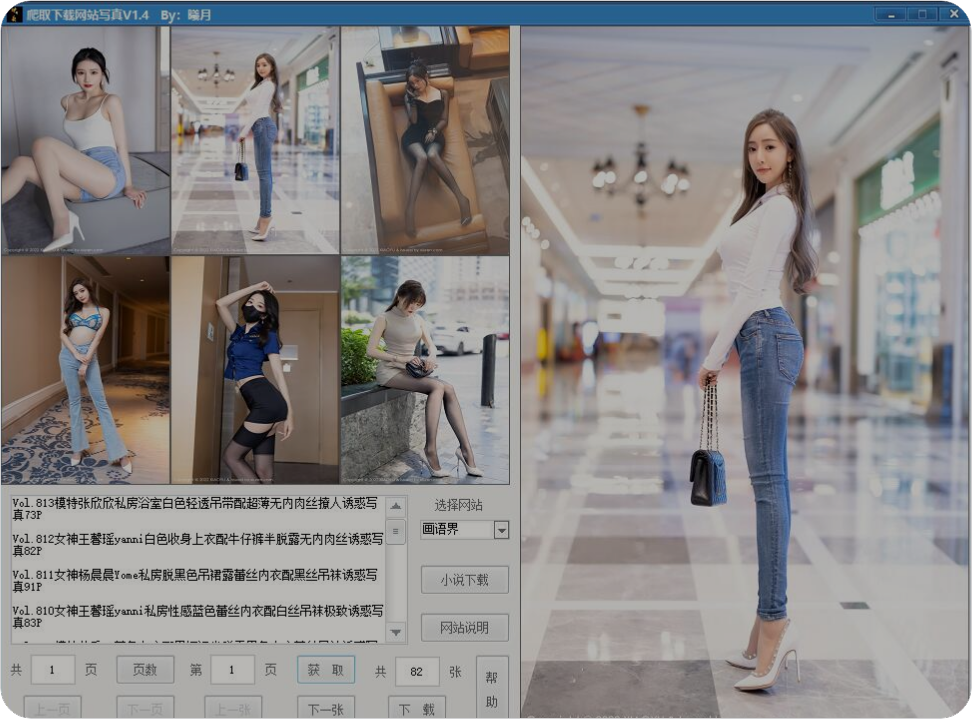Click the 获取 fetch button
972x719 pixels.
pos(325,670)
